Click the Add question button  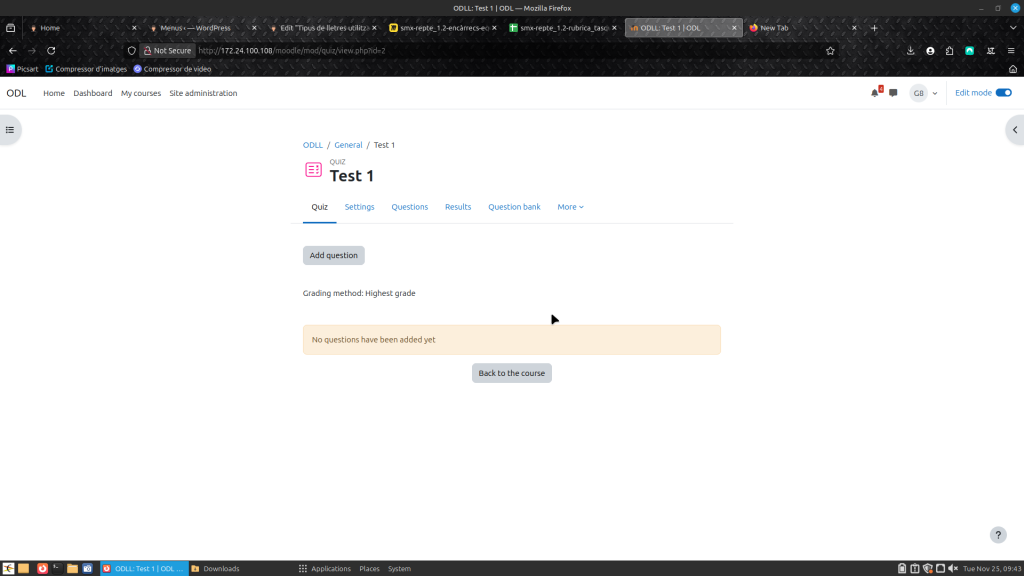point(333,255)
